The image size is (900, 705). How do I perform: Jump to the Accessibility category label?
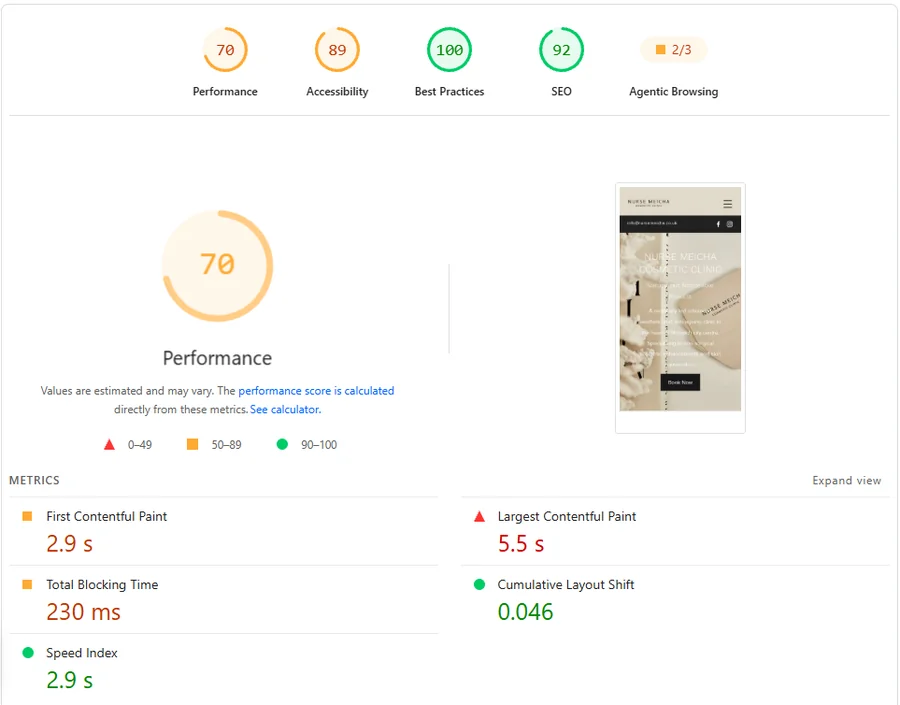337,91
